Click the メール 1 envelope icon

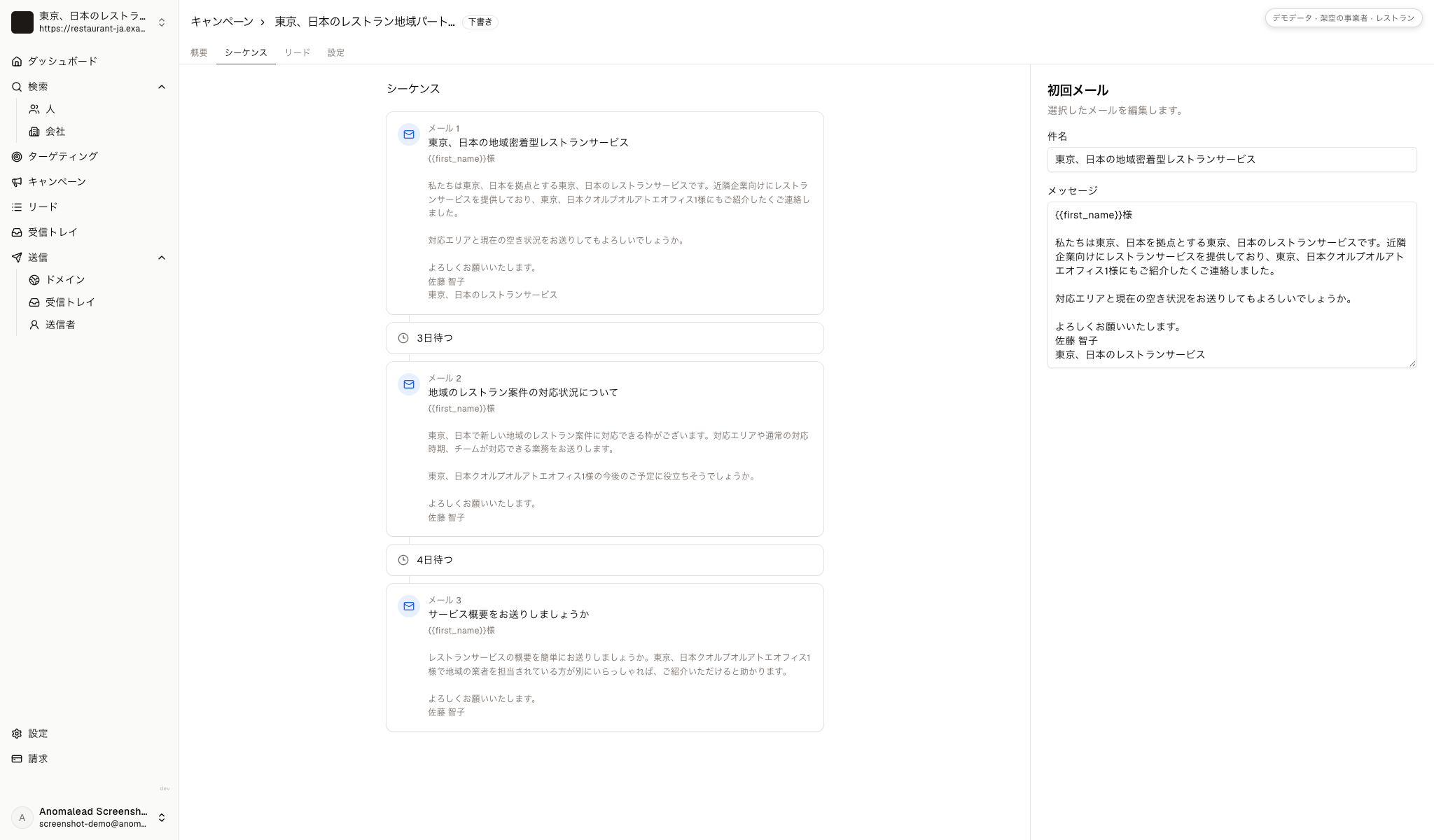pos(409,134)
